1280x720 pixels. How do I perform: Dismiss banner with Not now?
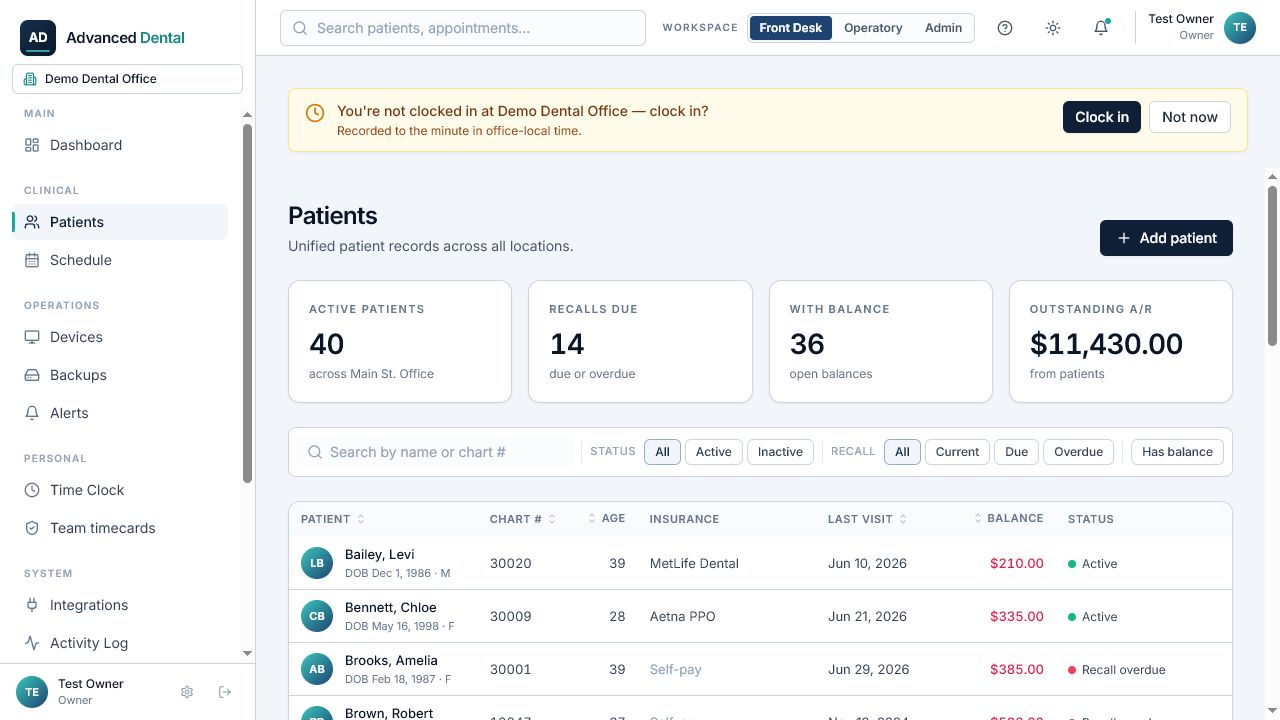[1190, 117]
